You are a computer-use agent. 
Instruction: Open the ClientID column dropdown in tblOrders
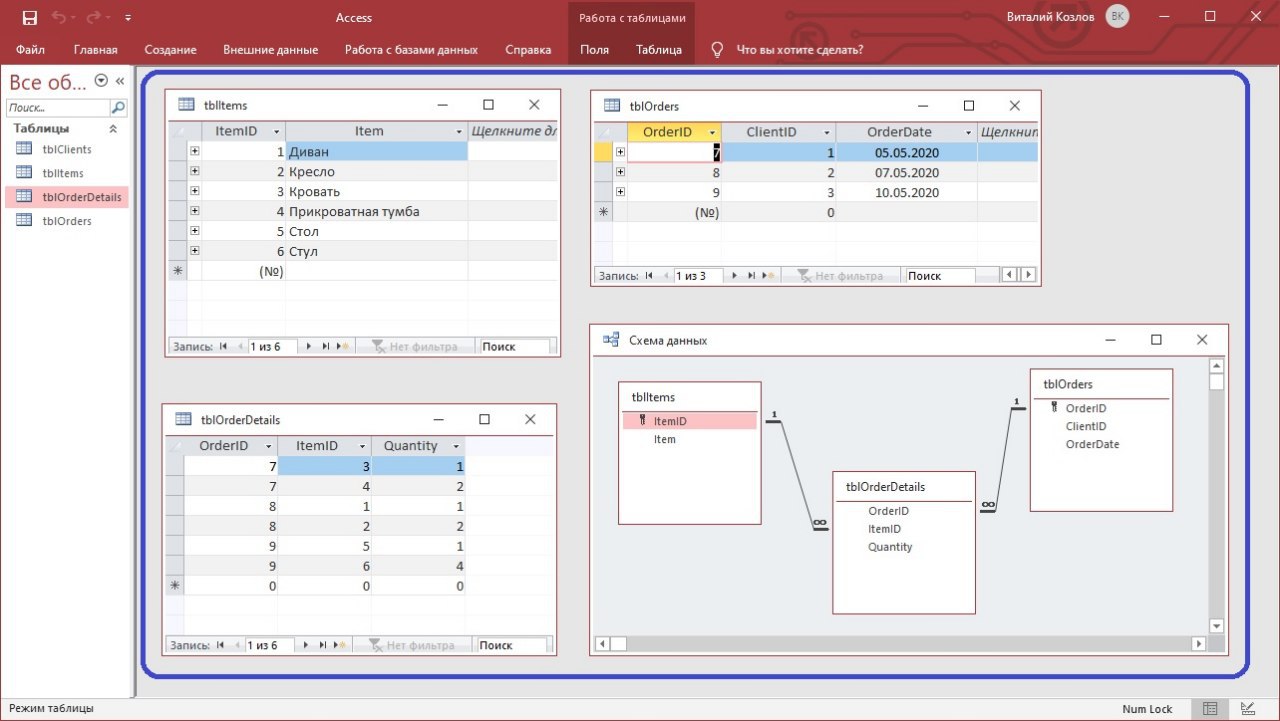tap(827, 132)
